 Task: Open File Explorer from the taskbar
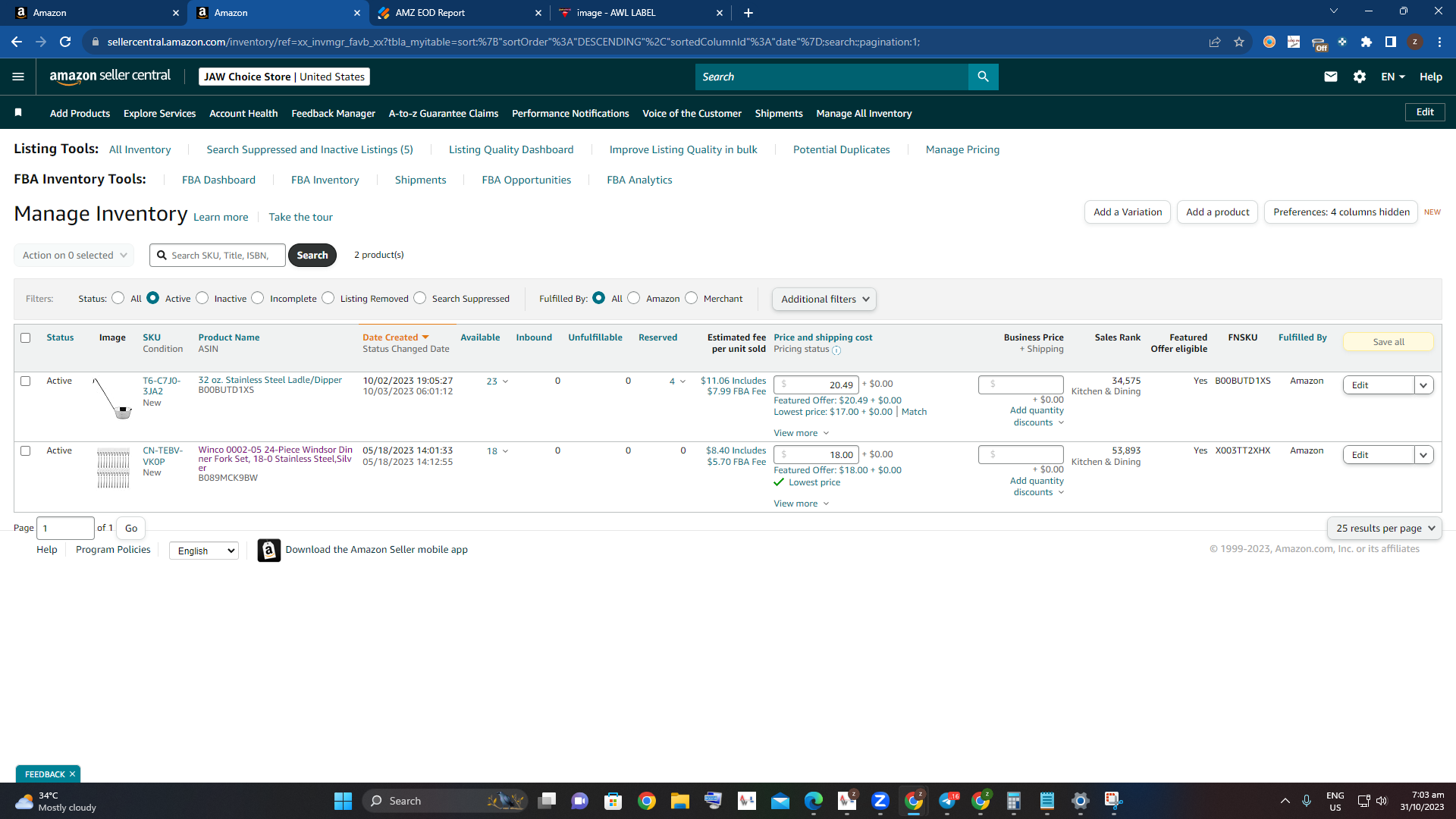[679, 801]
